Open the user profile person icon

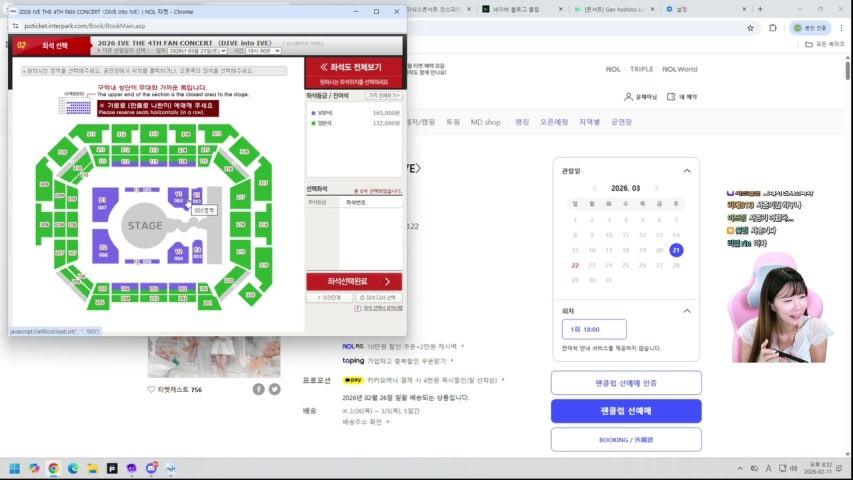pos(628,97)
